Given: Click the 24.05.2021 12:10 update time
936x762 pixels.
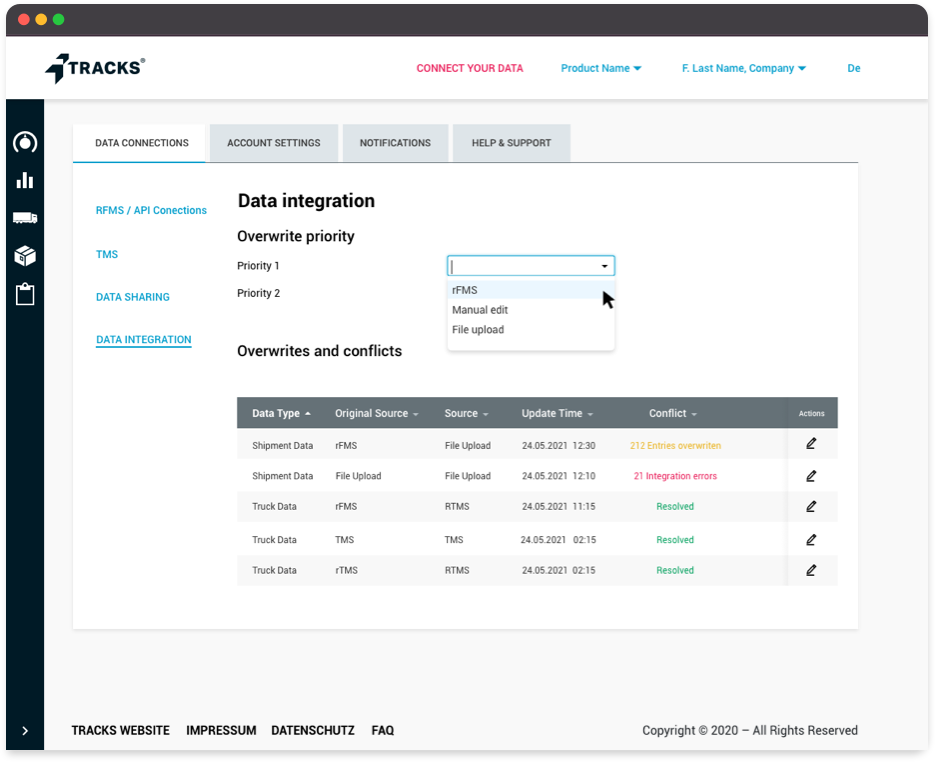Looking at the screenshot, I should (x=558, y=476).
